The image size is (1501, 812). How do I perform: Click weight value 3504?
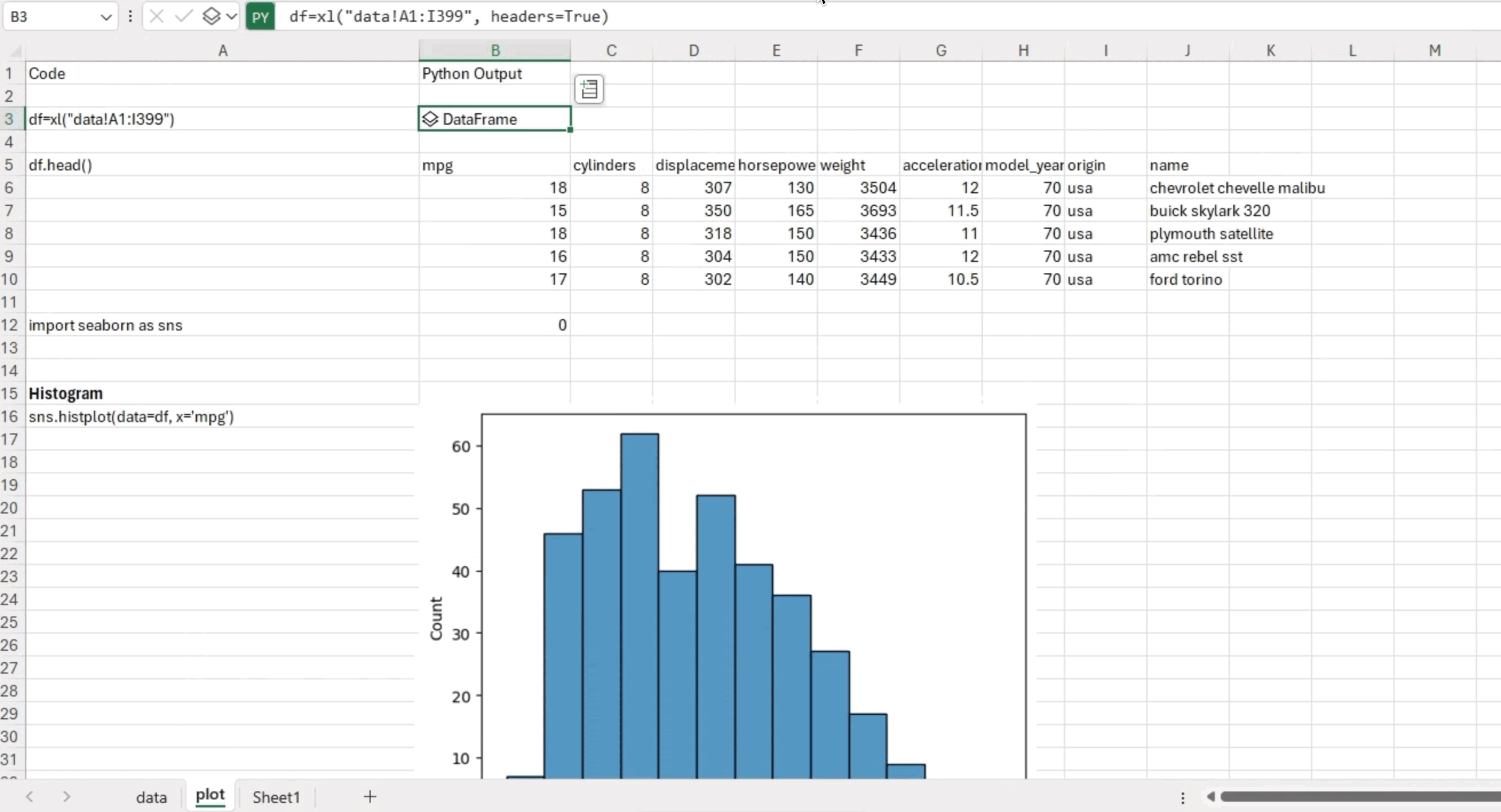click(x=858, y=188)
